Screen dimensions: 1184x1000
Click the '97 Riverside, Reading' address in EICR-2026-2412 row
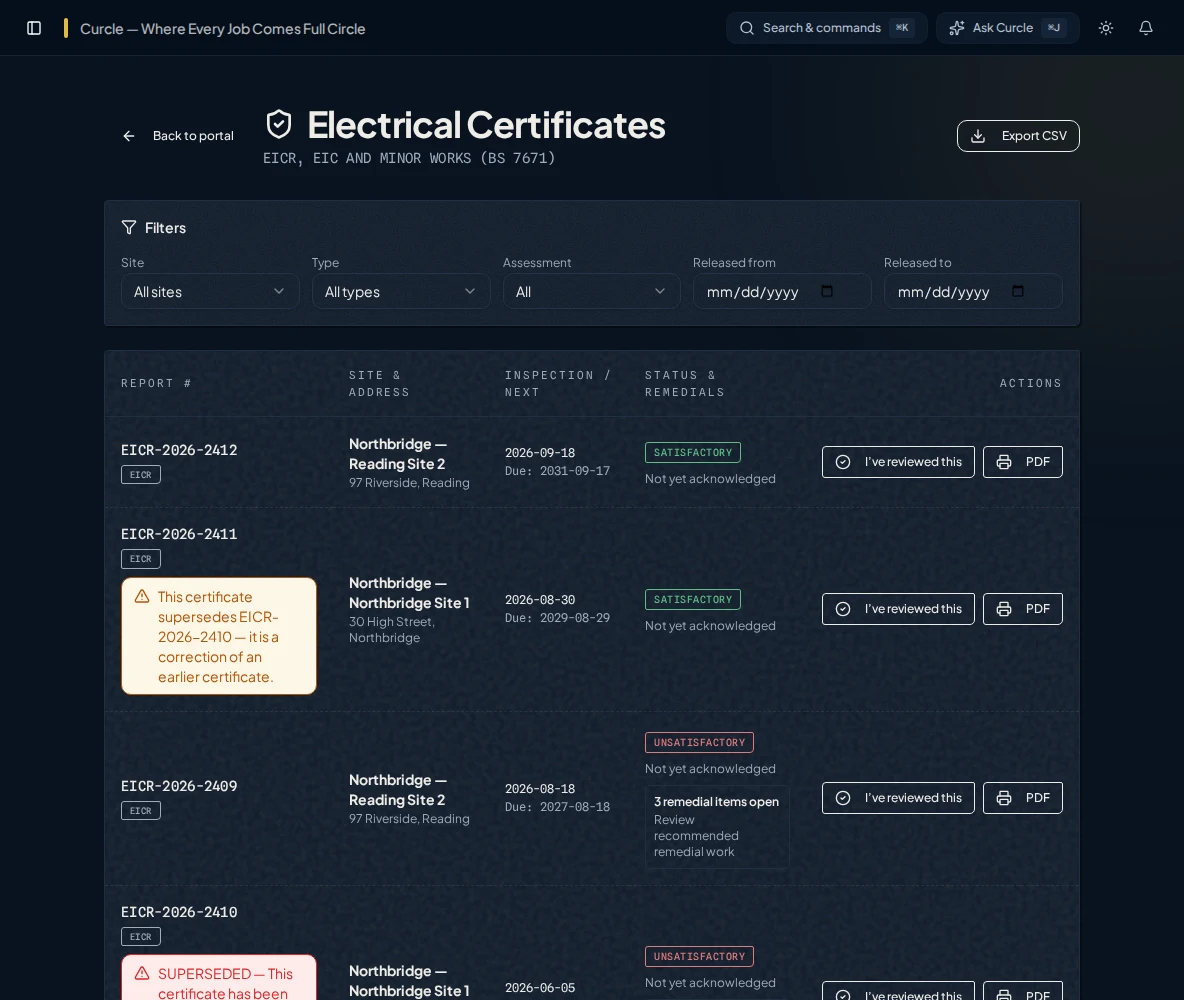[x=409, y=483]
